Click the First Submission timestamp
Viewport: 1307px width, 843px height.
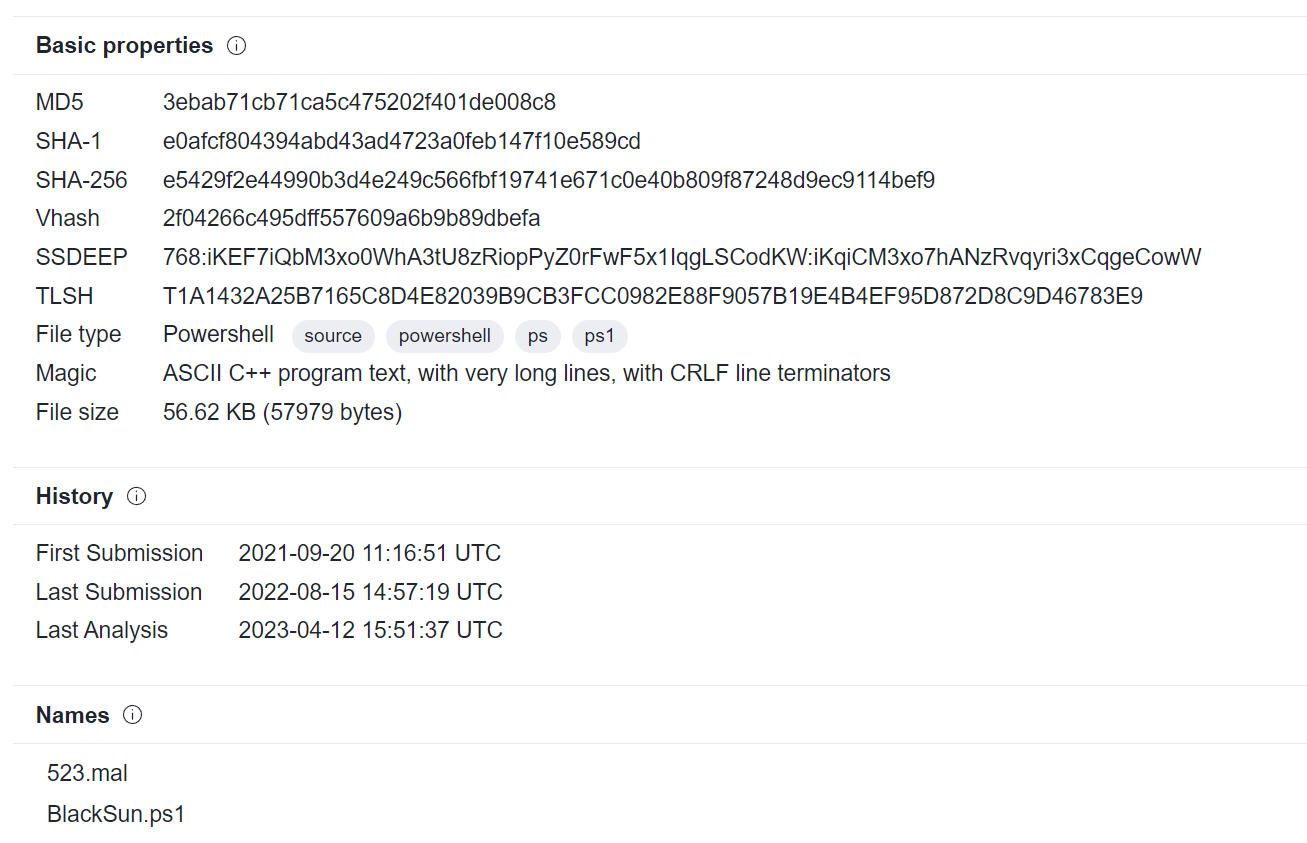(x=370, y=553)
